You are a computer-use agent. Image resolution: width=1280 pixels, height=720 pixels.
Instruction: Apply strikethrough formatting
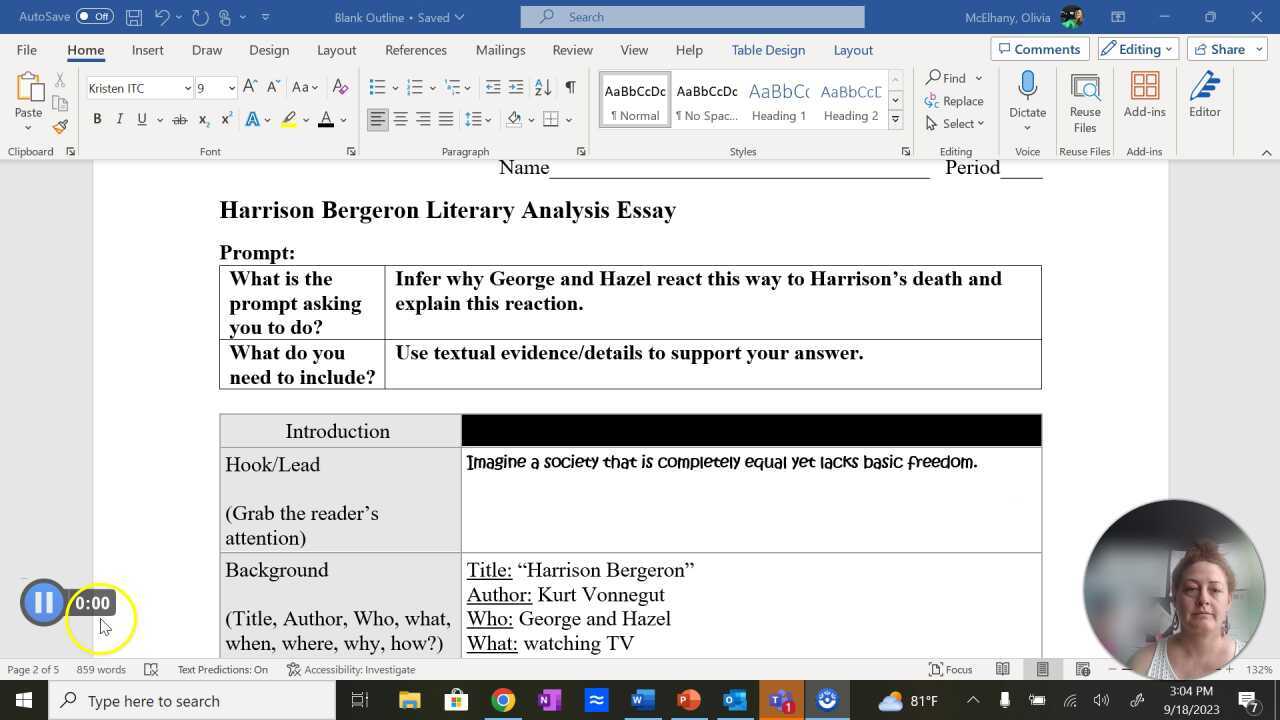coord(180,119)
